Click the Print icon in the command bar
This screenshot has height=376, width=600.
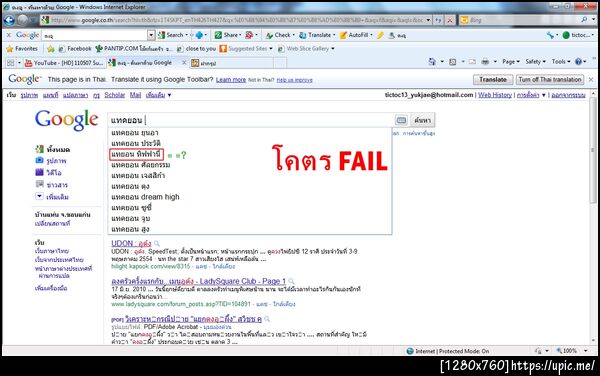tap(485, 62)
